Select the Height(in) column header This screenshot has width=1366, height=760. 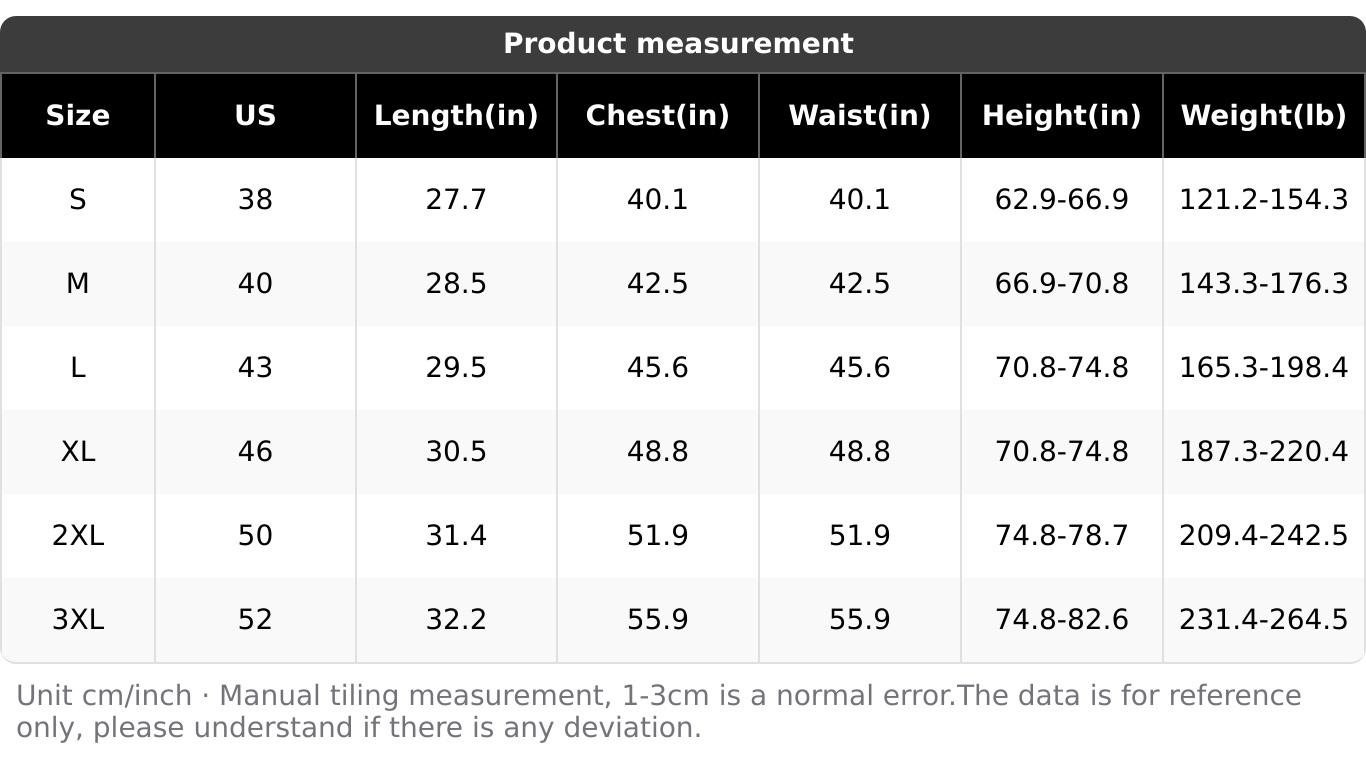click(x=1061, y=116)
